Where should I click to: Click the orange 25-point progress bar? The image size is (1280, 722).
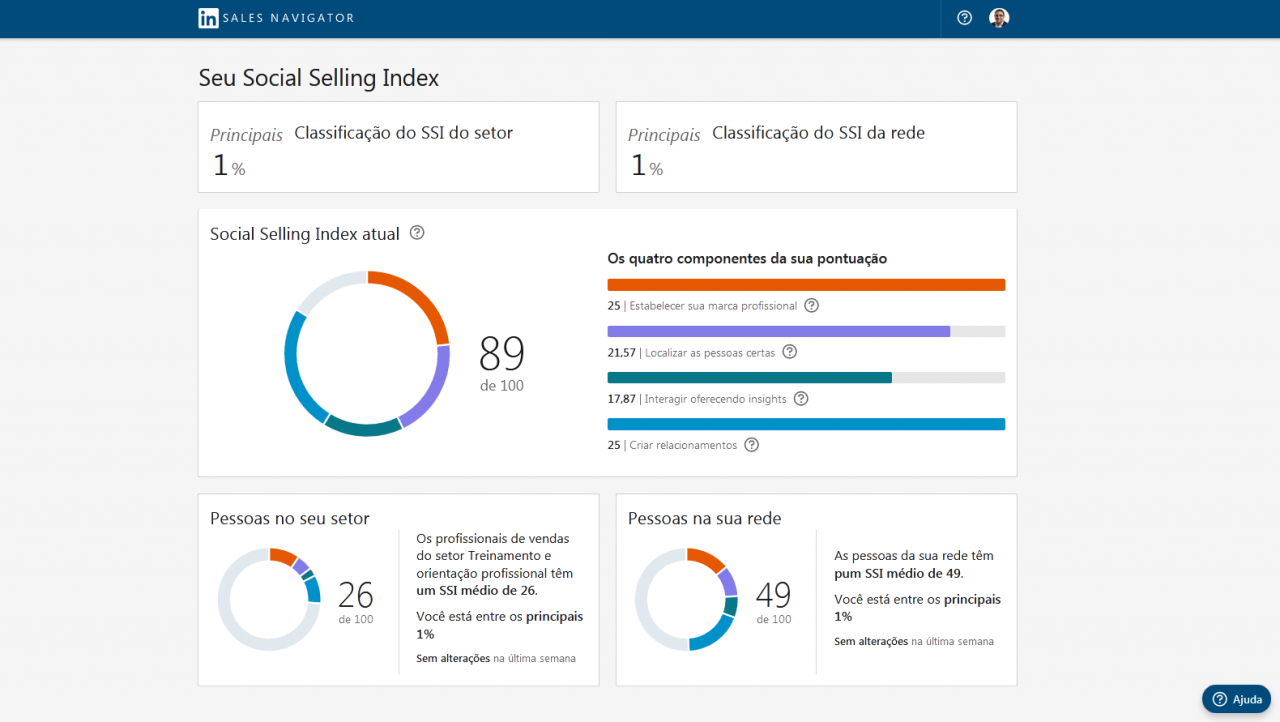pyautogui.click(x=806, y=285)
